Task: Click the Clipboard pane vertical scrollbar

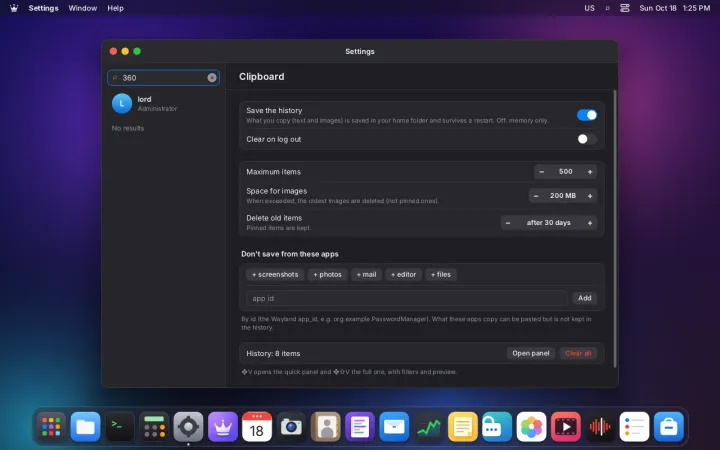Action: (615, 228)
